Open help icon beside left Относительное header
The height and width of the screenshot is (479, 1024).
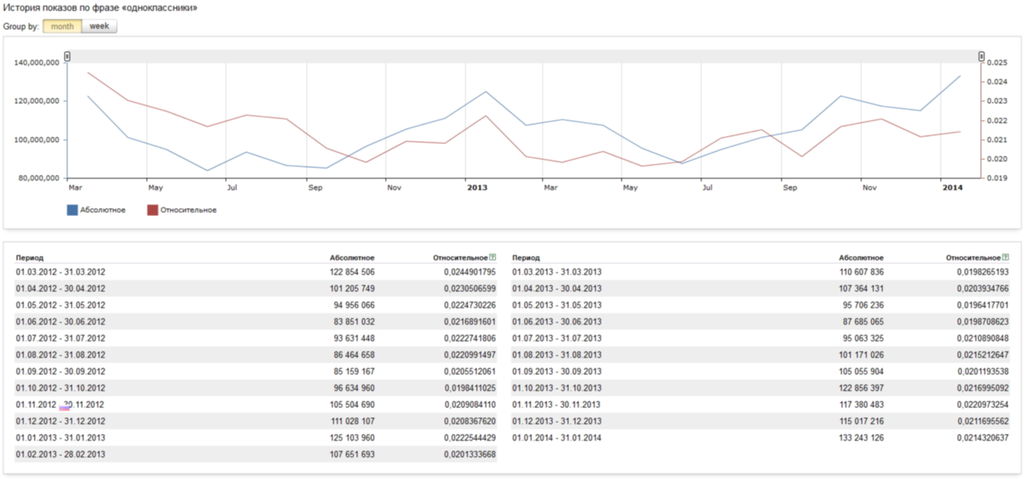pyautogui.click(x=493, y=257)
